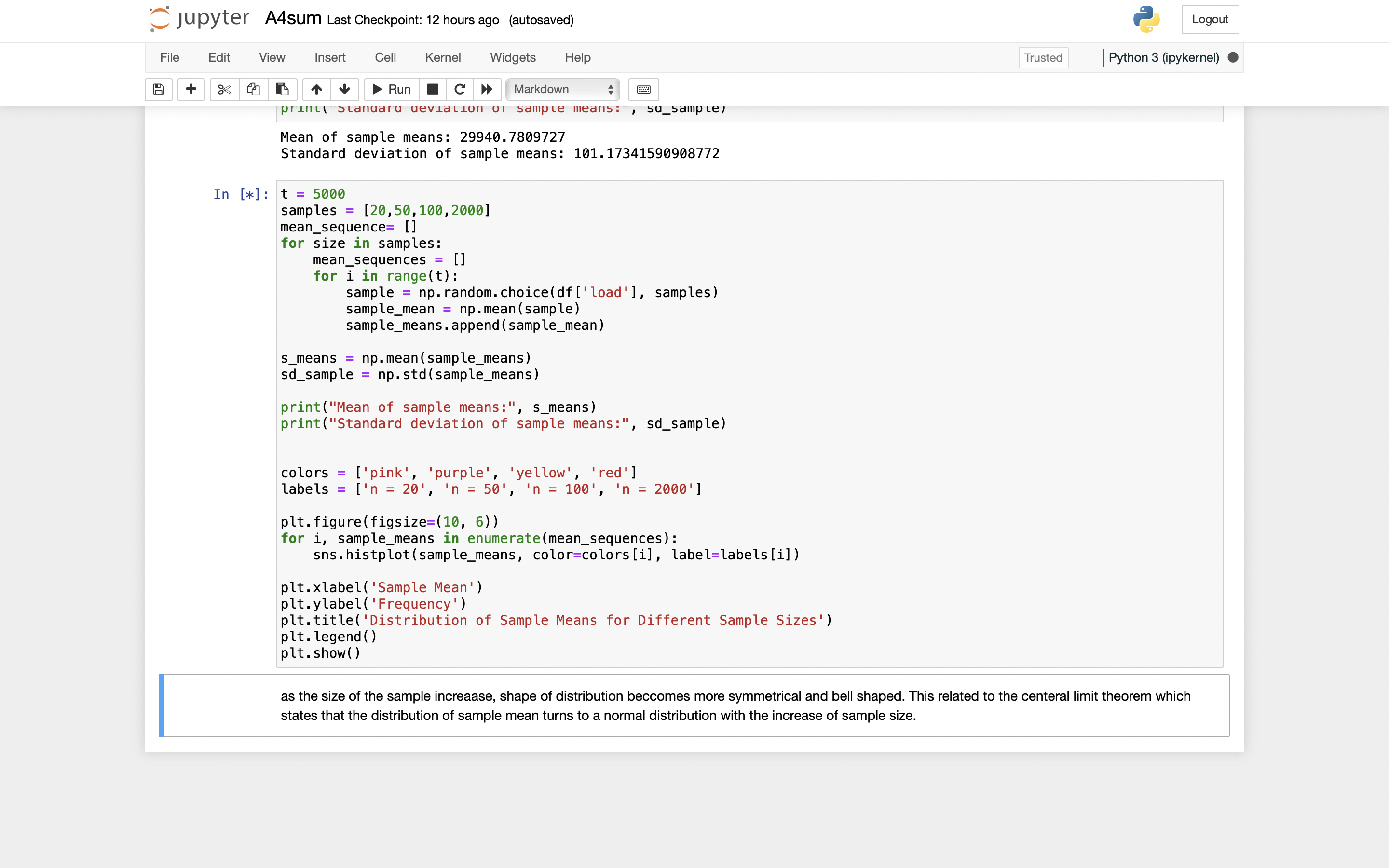Click the kernel busy indicator circle

coord(1232,57)
